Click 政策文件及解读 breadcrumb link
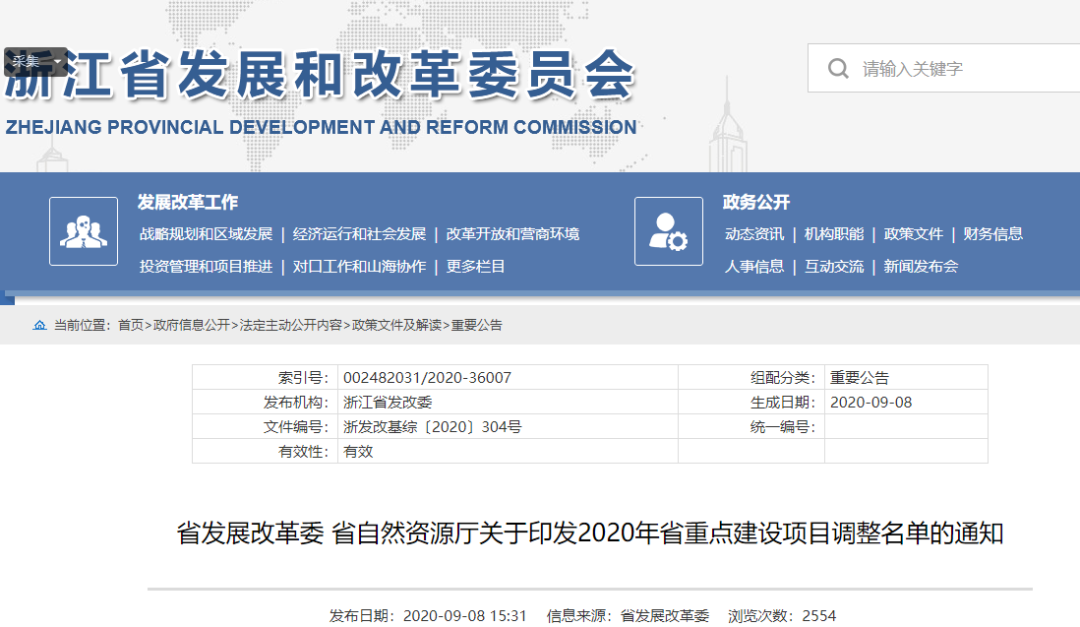 click(x=397, y=325)
